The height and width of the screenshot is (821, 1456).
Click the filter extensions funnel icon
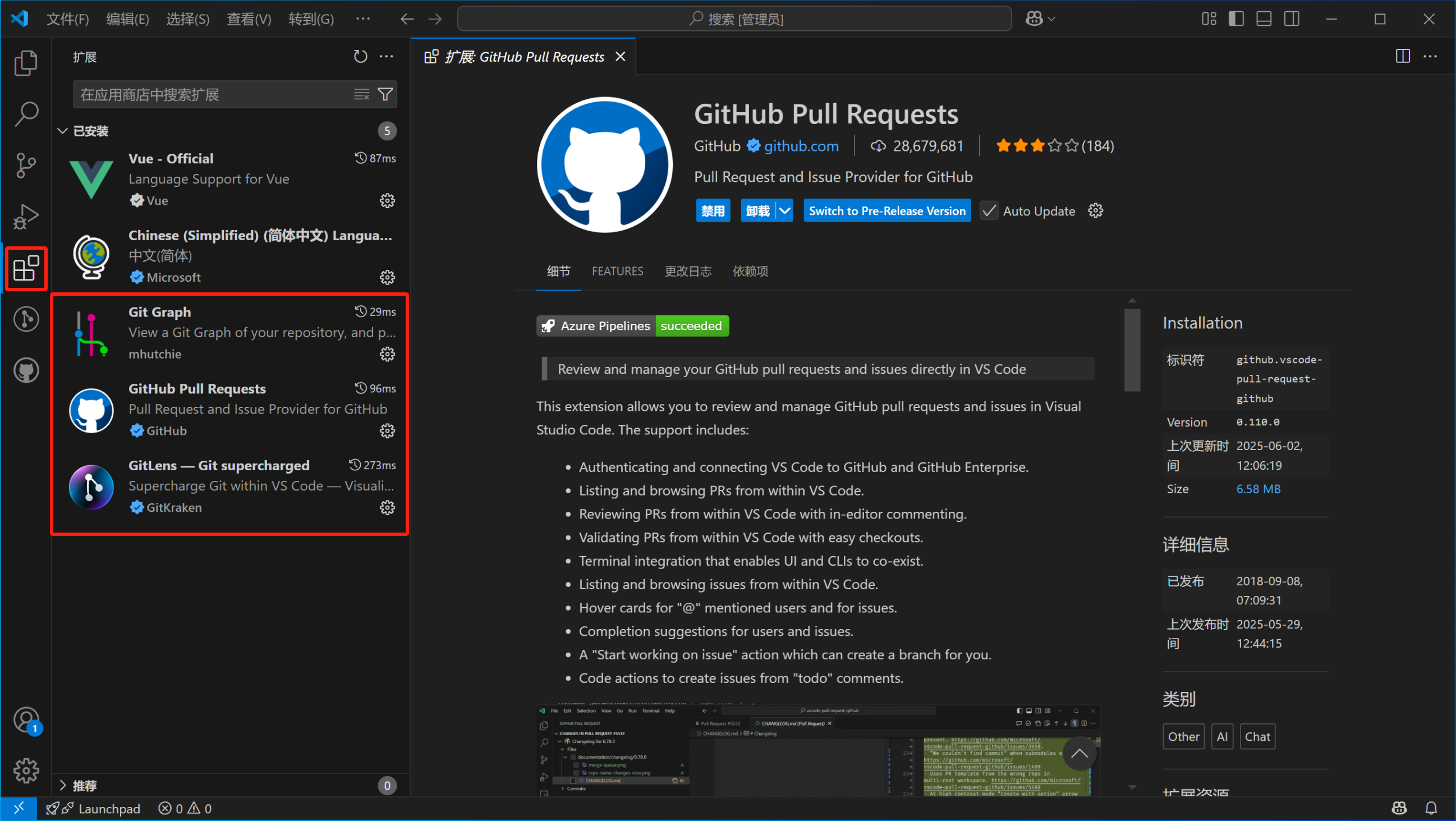coord(385,94)
